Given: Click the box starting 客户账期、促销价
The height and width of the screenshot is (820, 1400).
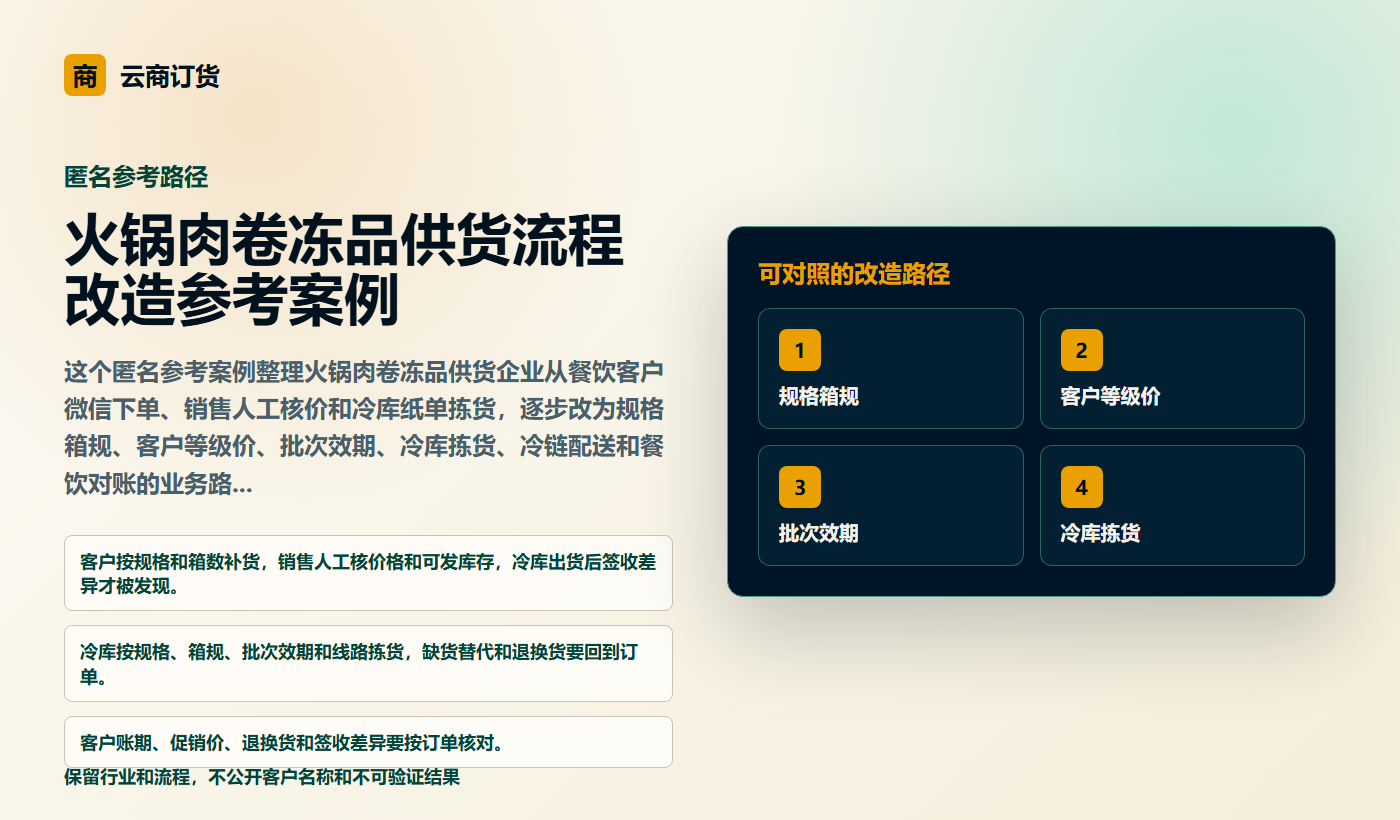Looking at the screenshot, I should [368, 742].
